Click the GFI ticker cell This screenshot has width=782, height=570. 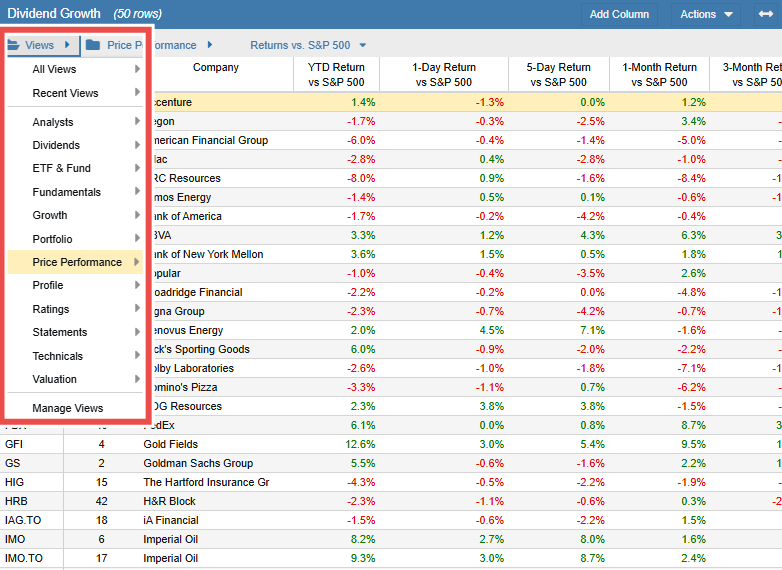[x=14, y=444]
